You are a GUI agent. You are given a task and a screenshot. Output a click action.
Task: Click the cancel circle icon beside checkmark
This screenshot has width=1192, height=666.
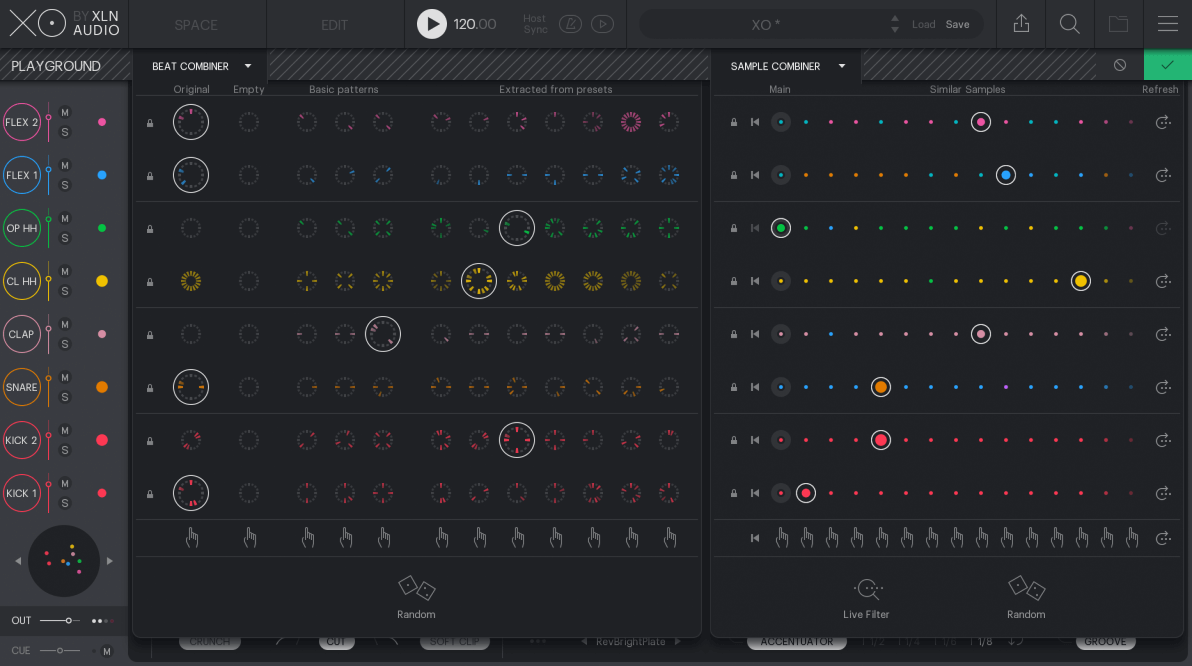[x=1120, y=65]
